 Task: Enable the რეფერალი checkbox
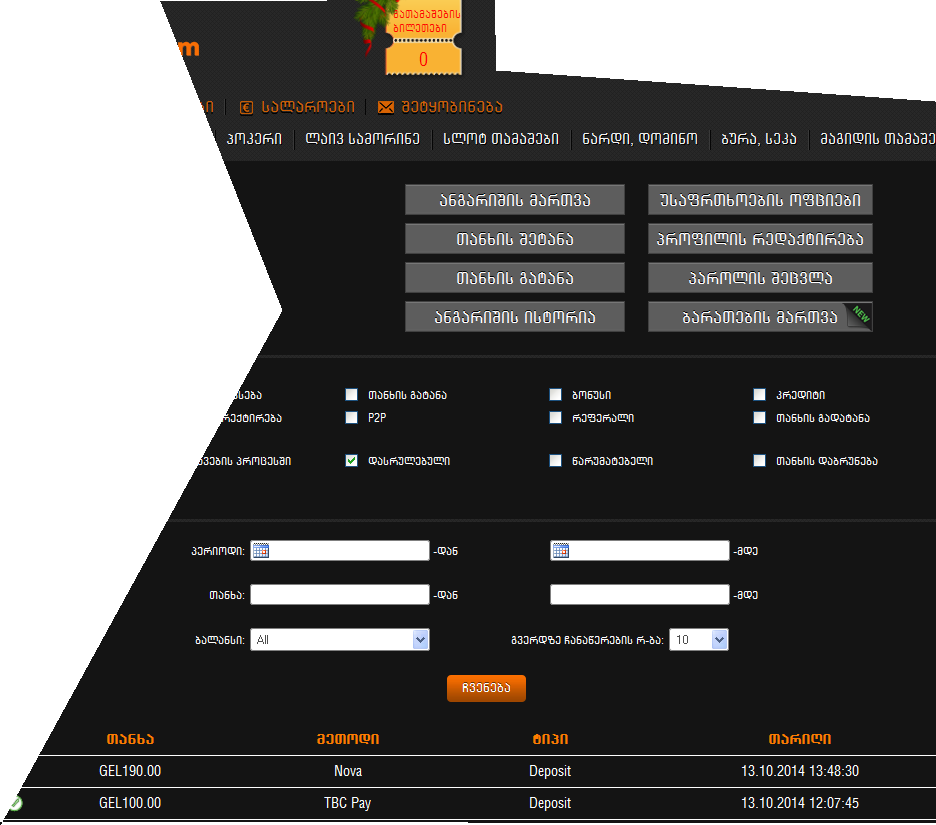(x=556, y=417)
